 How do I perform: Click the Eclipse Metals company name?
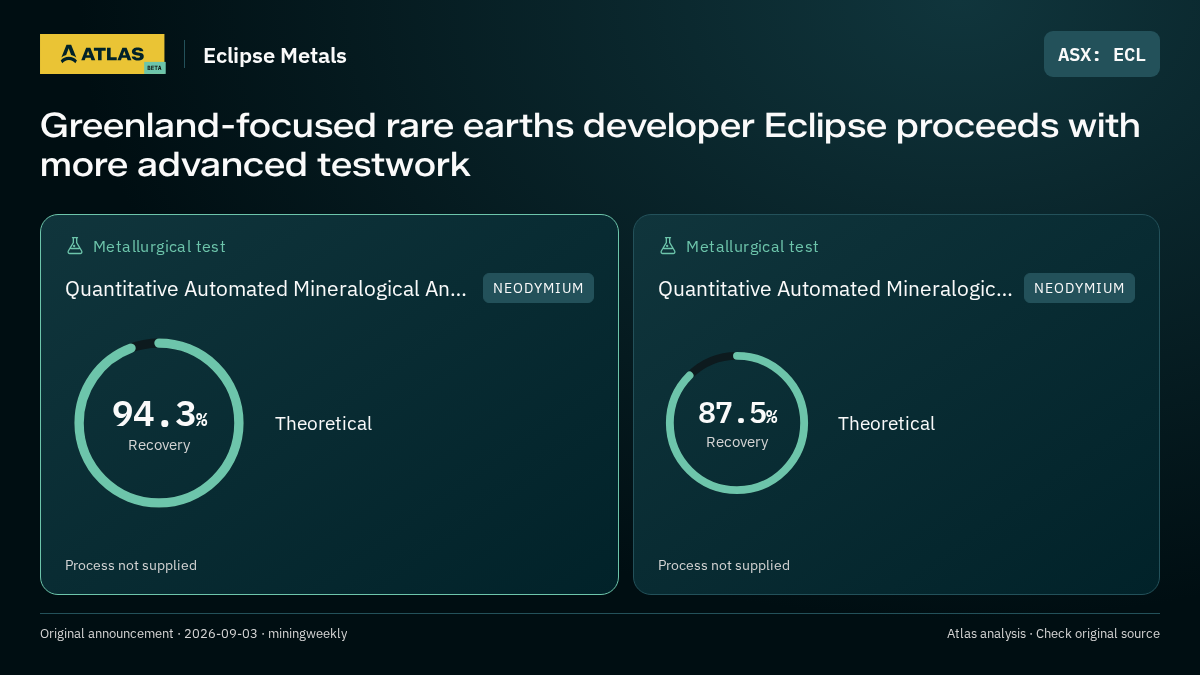pyautogui.click(x=275, y=56)
